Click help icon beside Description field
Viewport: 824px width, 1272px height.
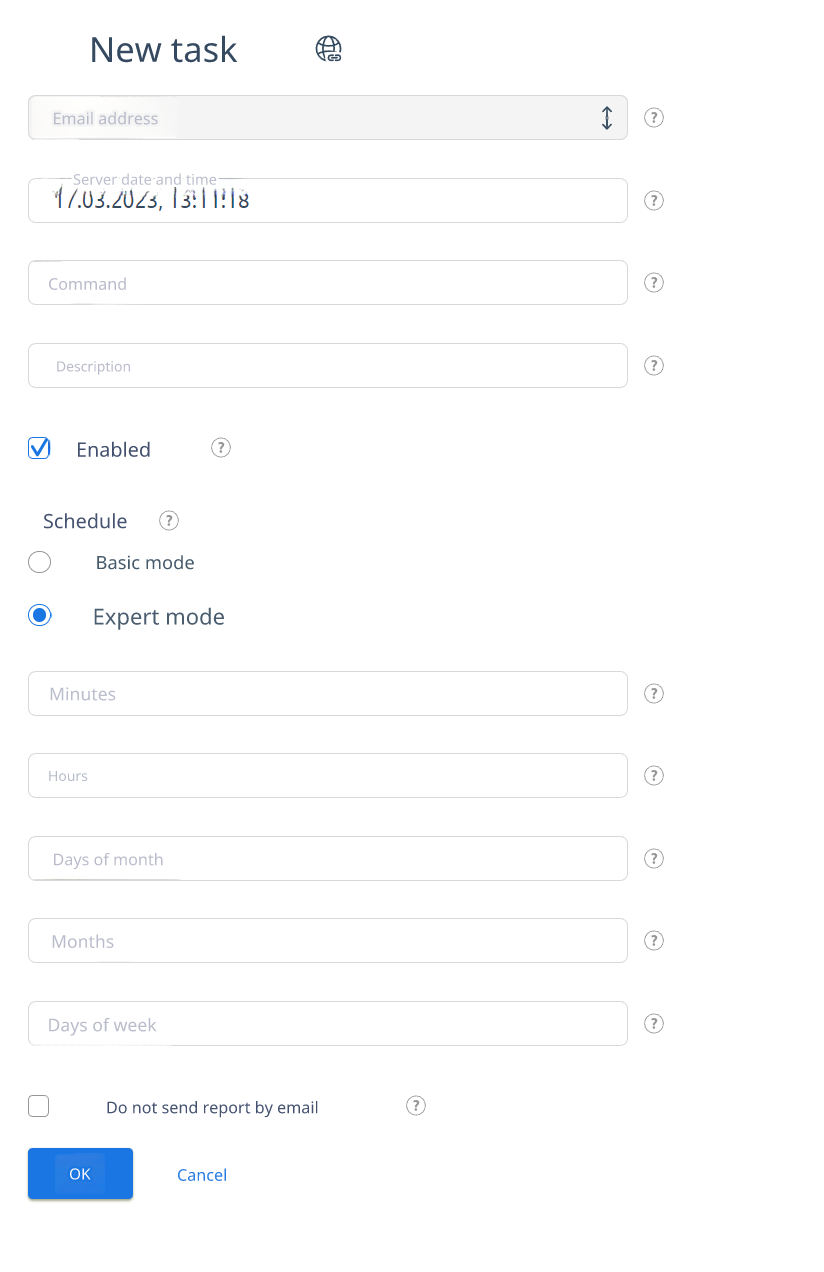pyautogui.click(x=653, y=366)
